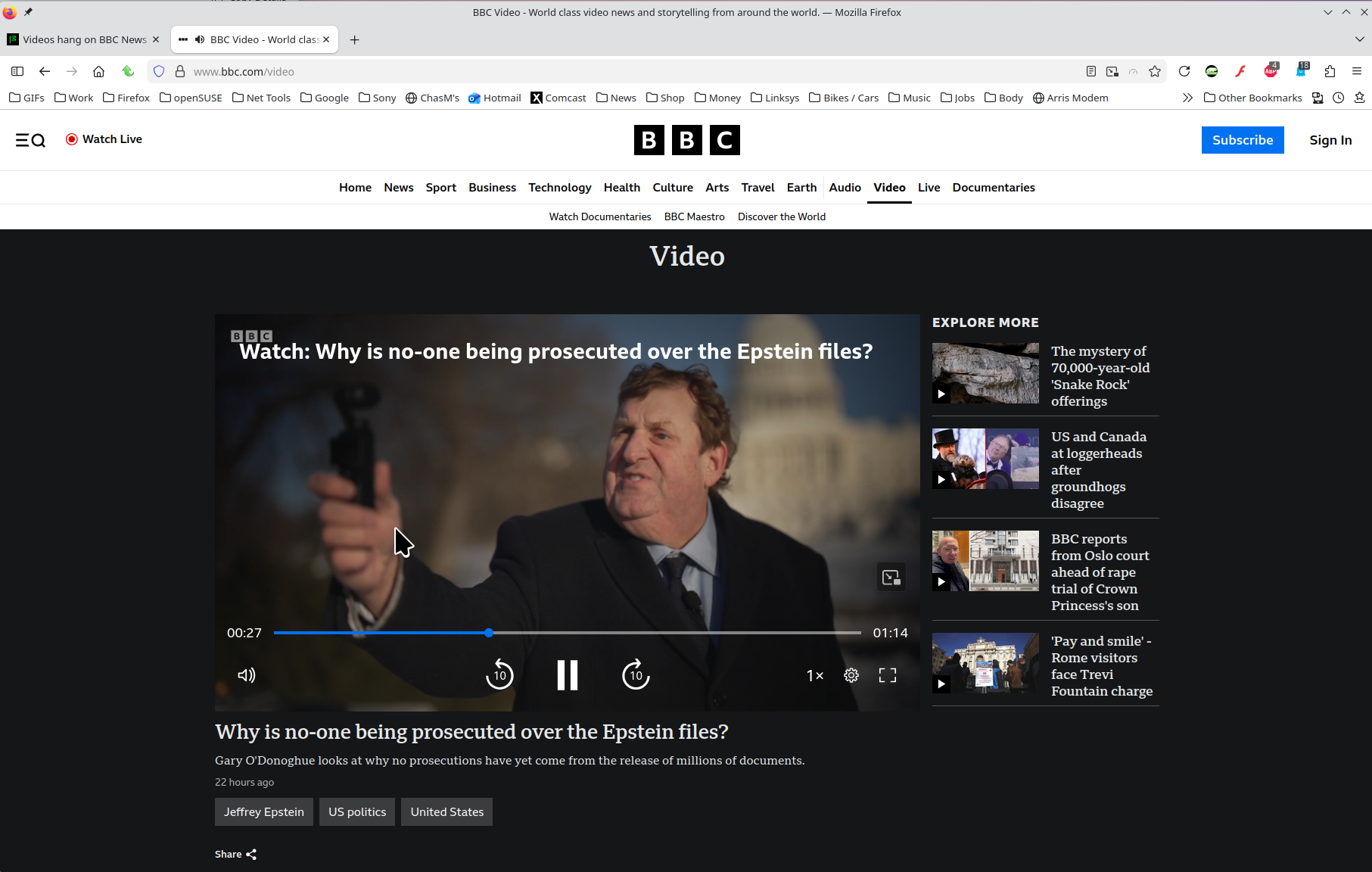Rewind video 10 seconds
The width and height of the screenshot is (1372, 872).
pyautogui.click(x=499, y=675)
